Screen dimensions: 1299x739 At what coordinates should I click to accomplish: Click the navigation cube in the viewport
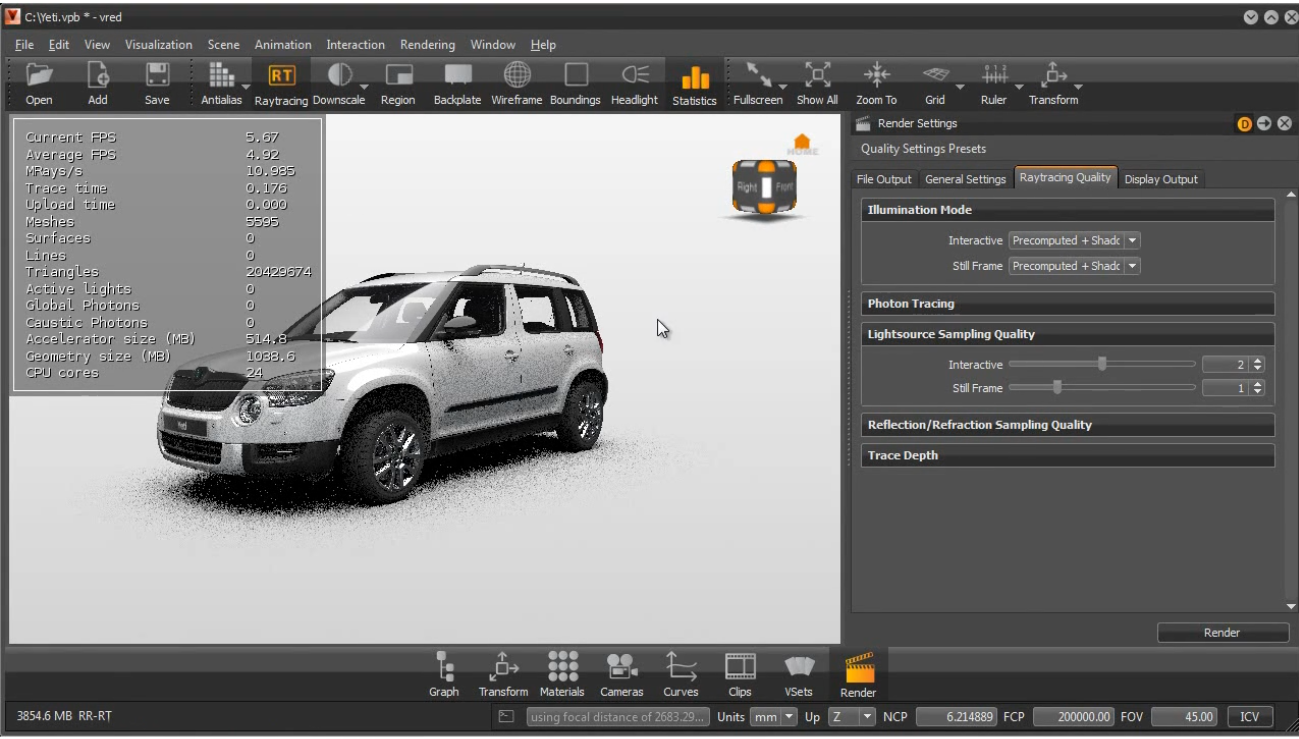click(765, 187)
